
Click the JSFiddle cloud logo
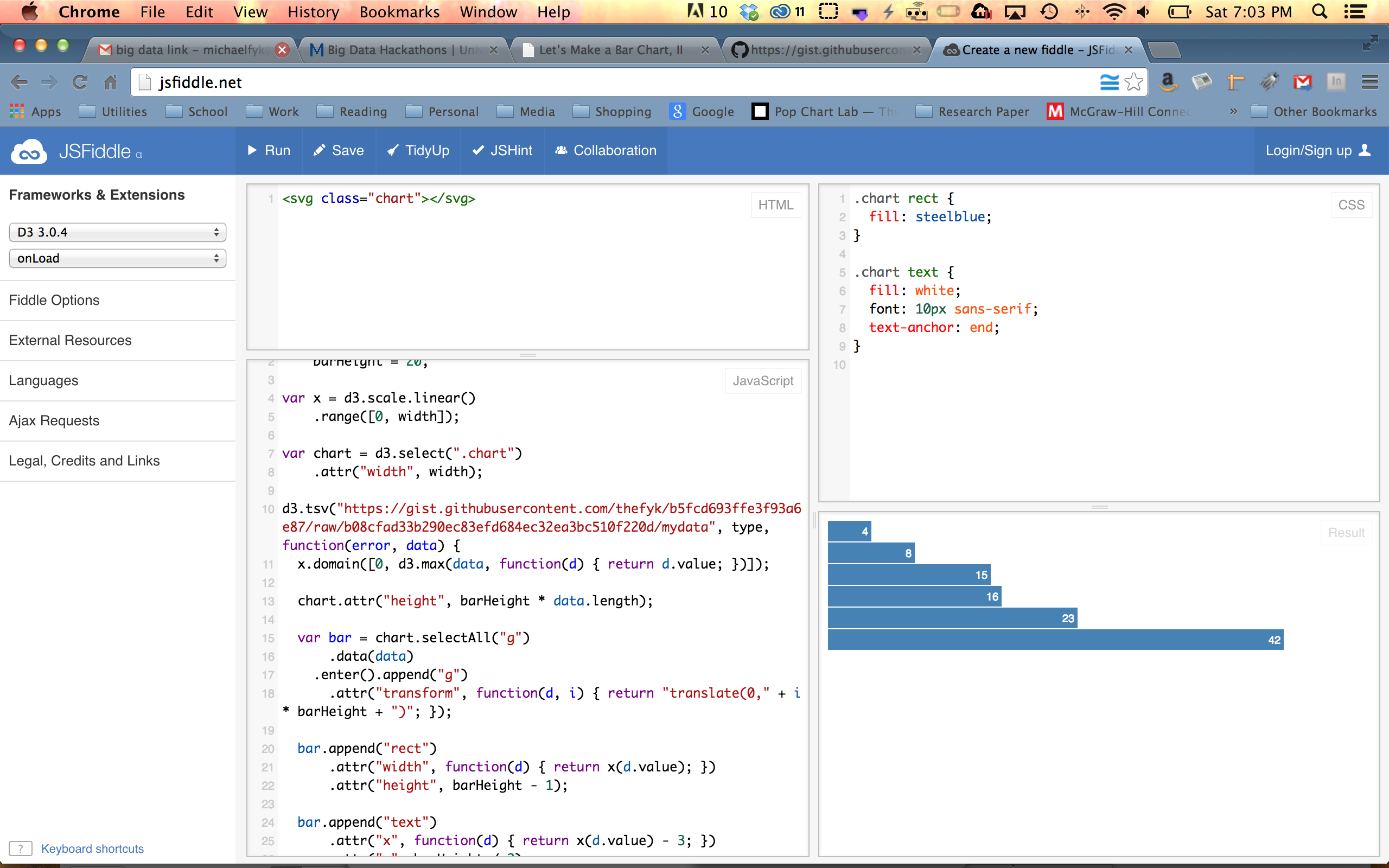(x=29, y=151)
